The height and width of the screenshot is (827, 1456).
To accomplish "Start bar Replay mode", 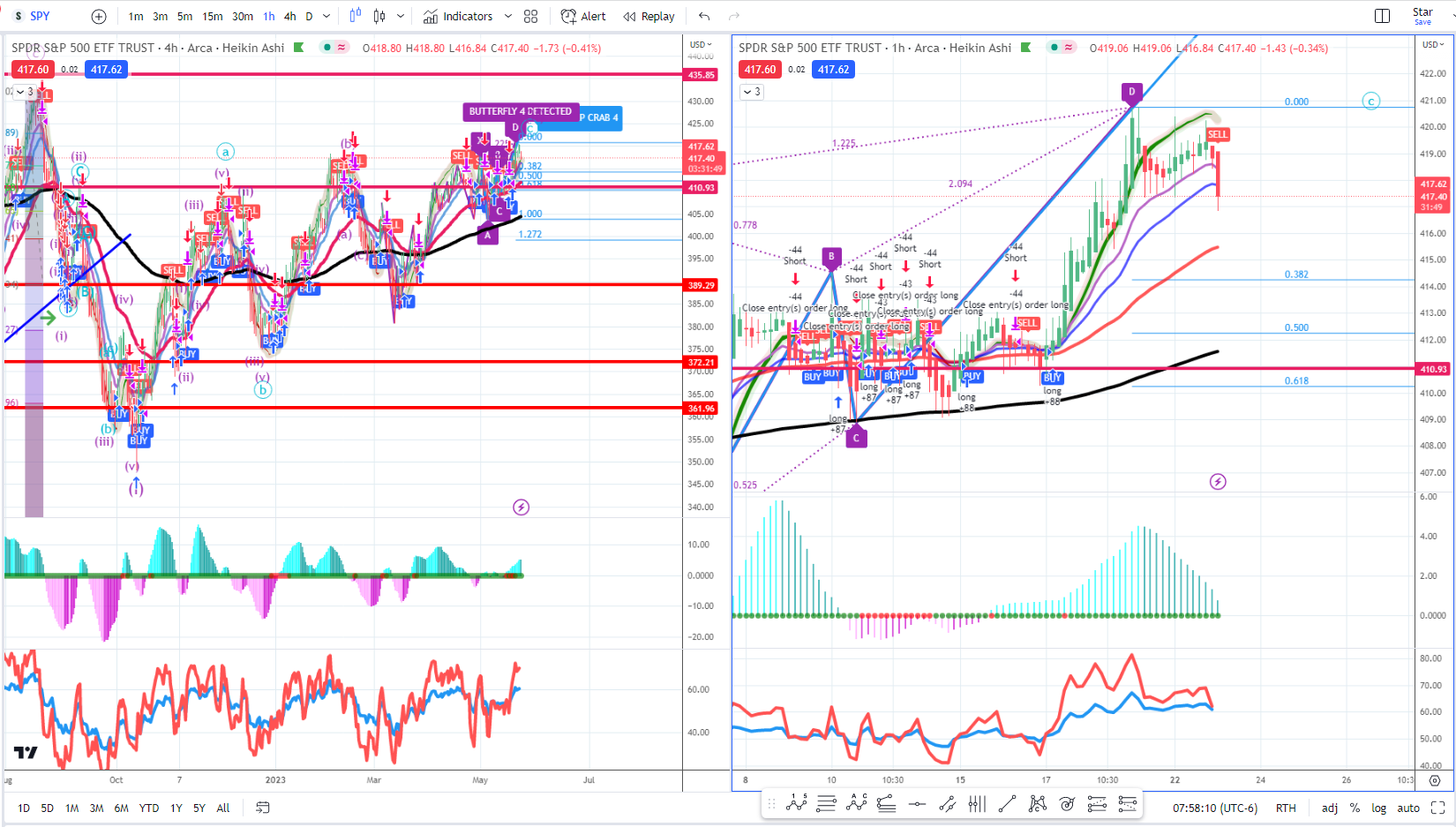I will (x=649, y=16).
